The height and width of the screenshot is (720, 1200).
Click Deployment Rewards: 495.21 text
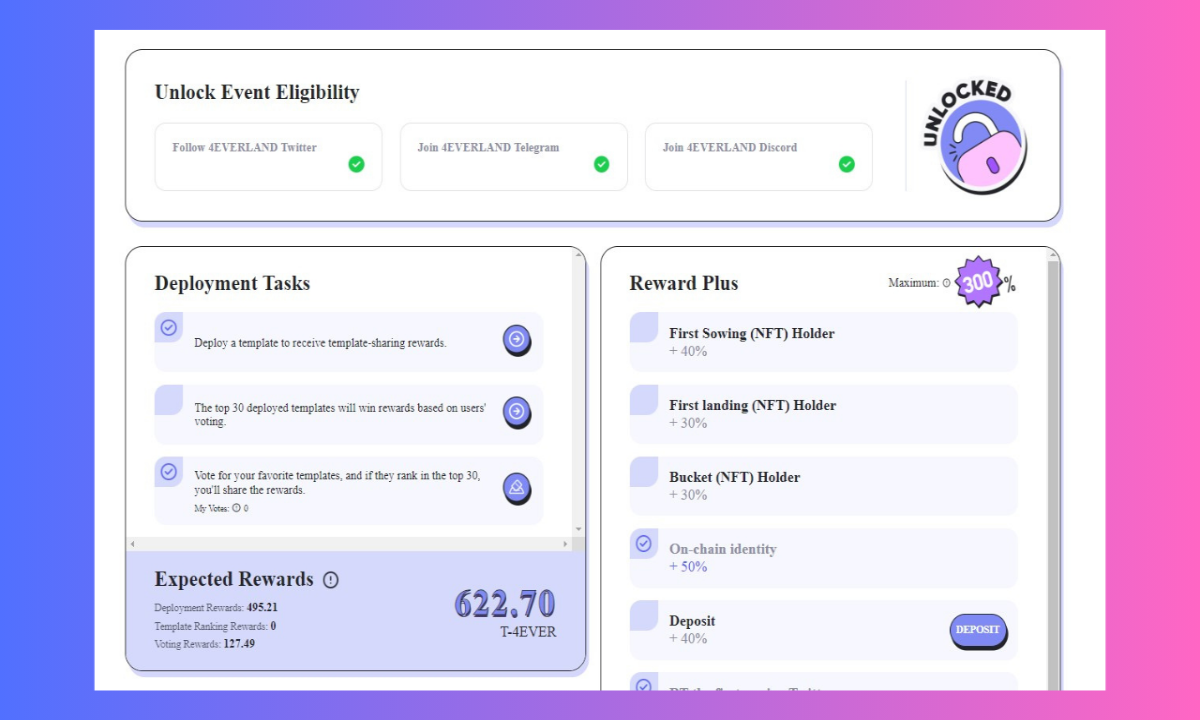click(216, 608)
